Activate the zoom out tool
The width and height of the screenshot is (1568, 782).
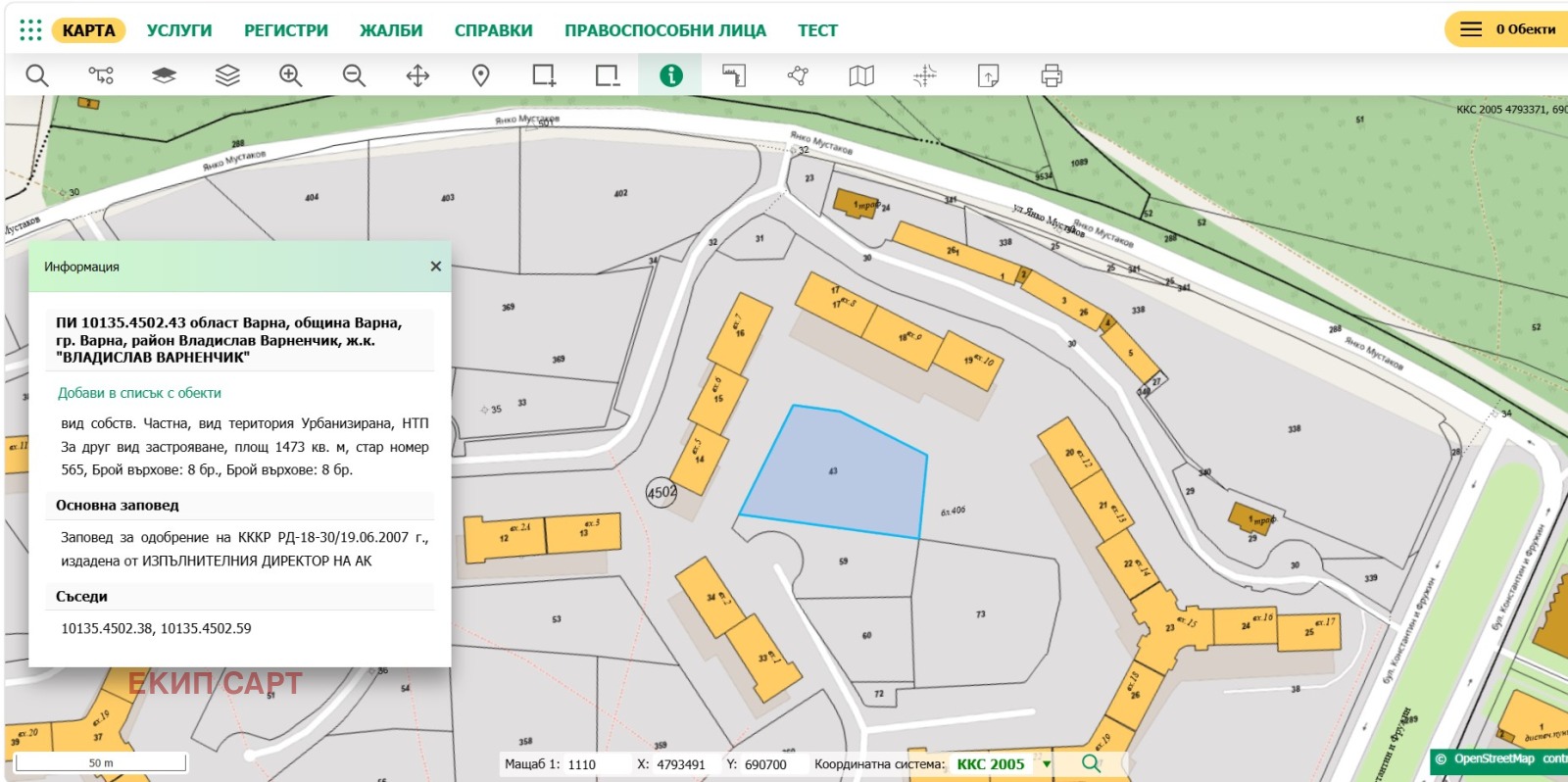[354, 75]
